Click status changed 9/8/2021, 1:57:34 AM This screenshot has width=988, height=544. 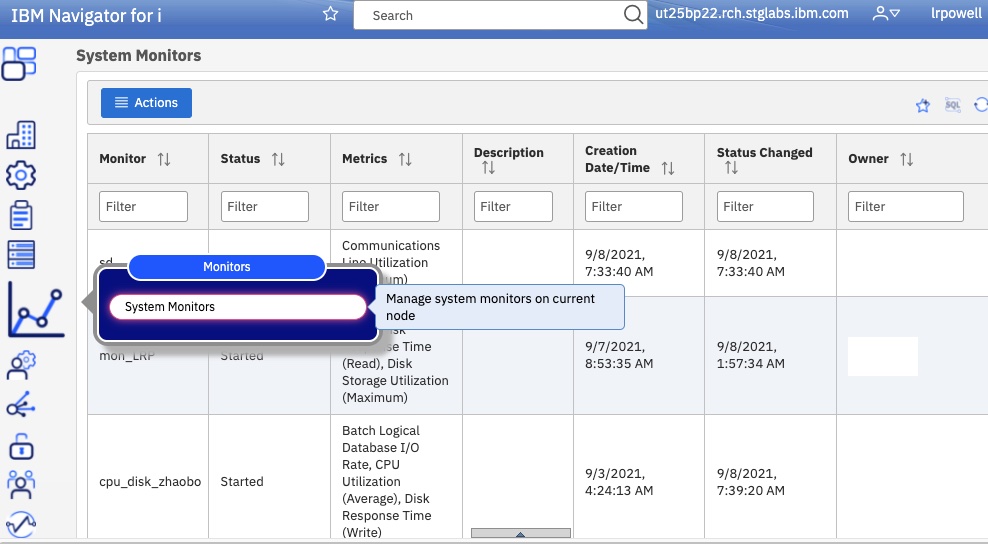pos(750,355)
